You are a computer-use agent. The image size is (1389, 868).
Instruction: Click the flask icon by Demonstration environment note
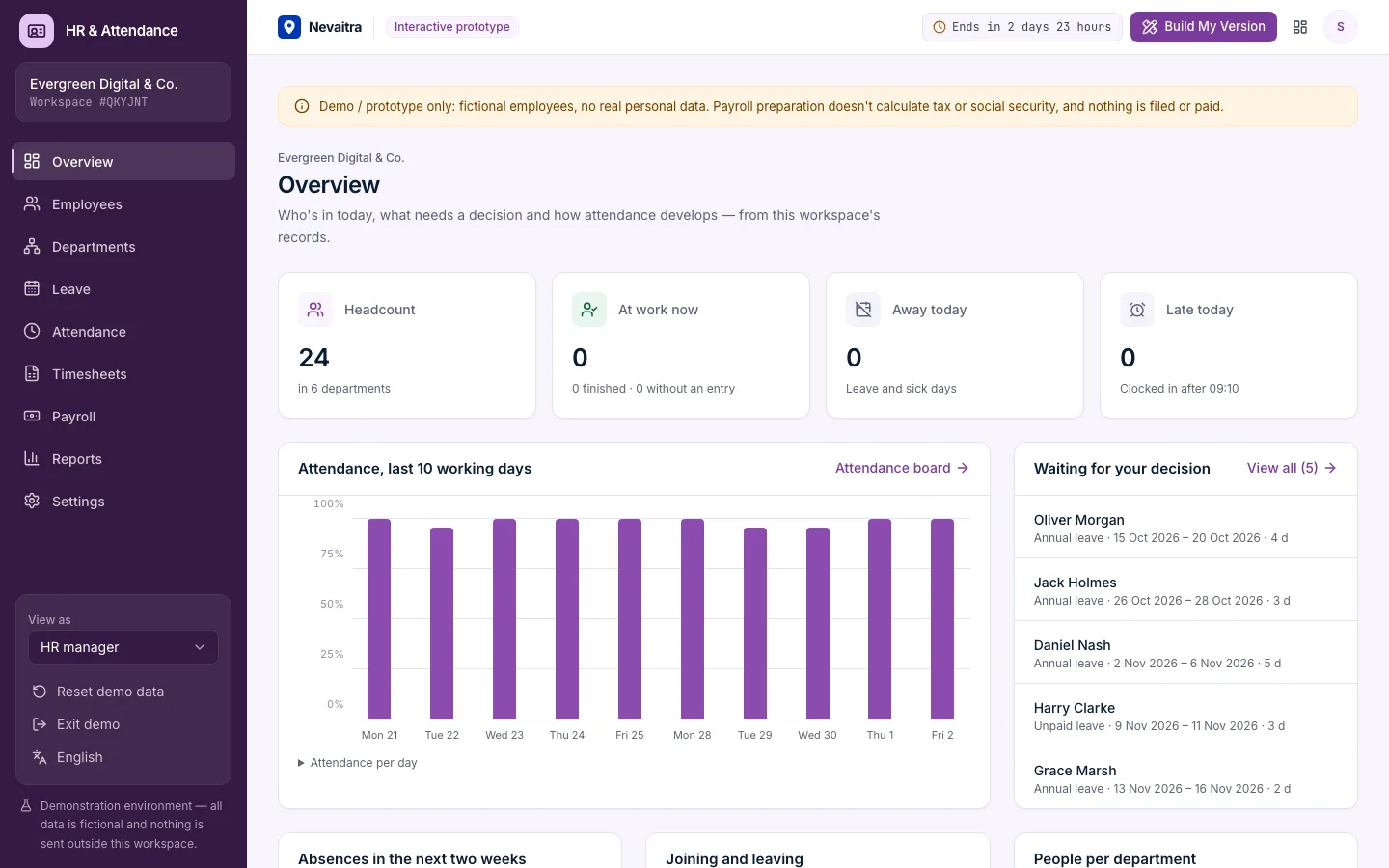click(x=27, y=805)
